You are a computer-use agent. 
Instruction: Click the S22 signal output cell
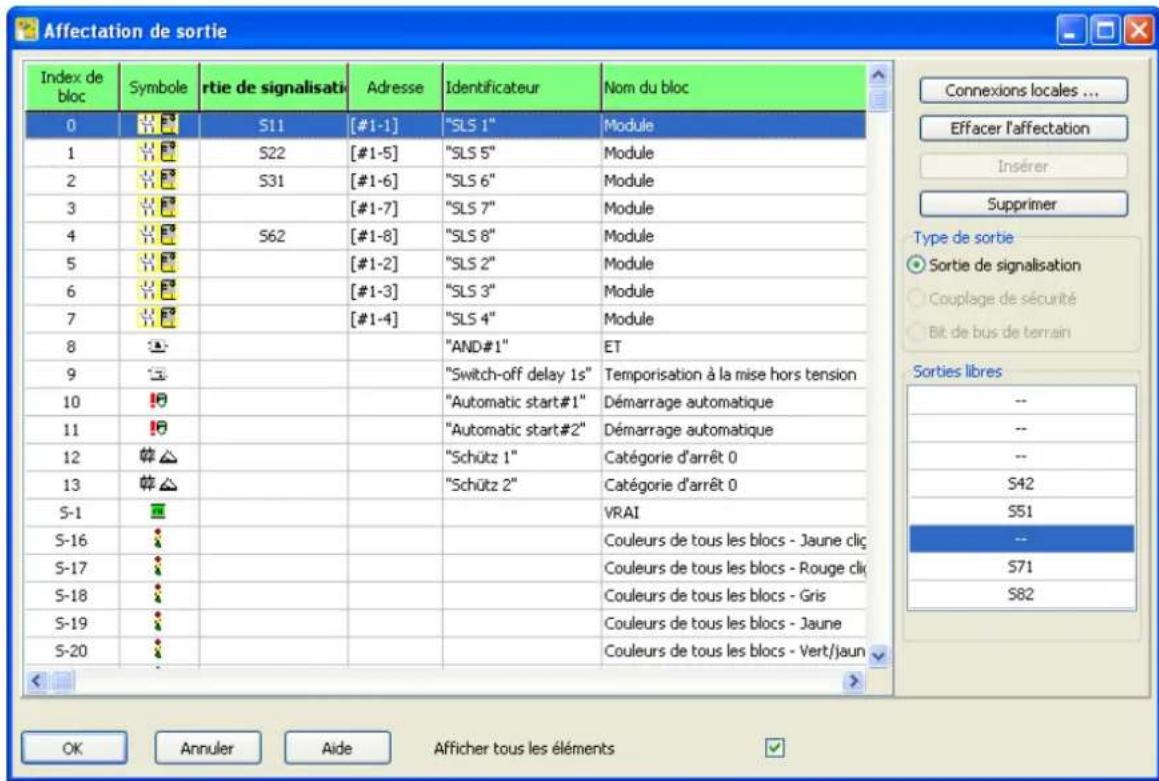click(x=273, y=153)
